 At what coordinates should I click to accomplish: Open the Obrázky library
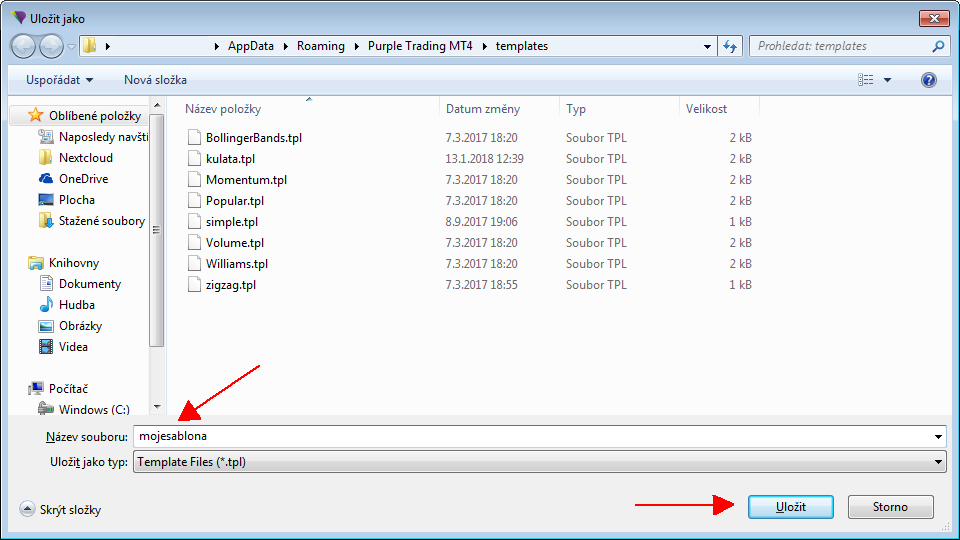(x=70, y=326)
